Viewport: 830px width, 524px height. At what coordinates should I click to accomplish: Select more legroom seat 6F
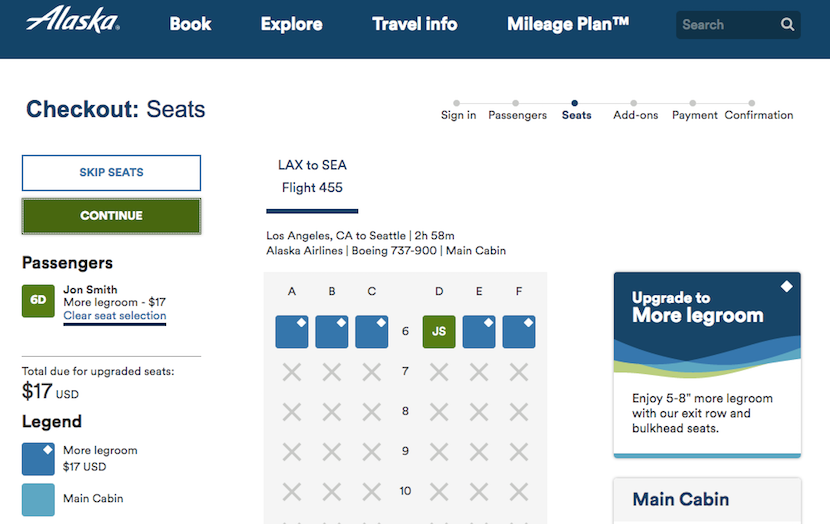coord(519,332)
